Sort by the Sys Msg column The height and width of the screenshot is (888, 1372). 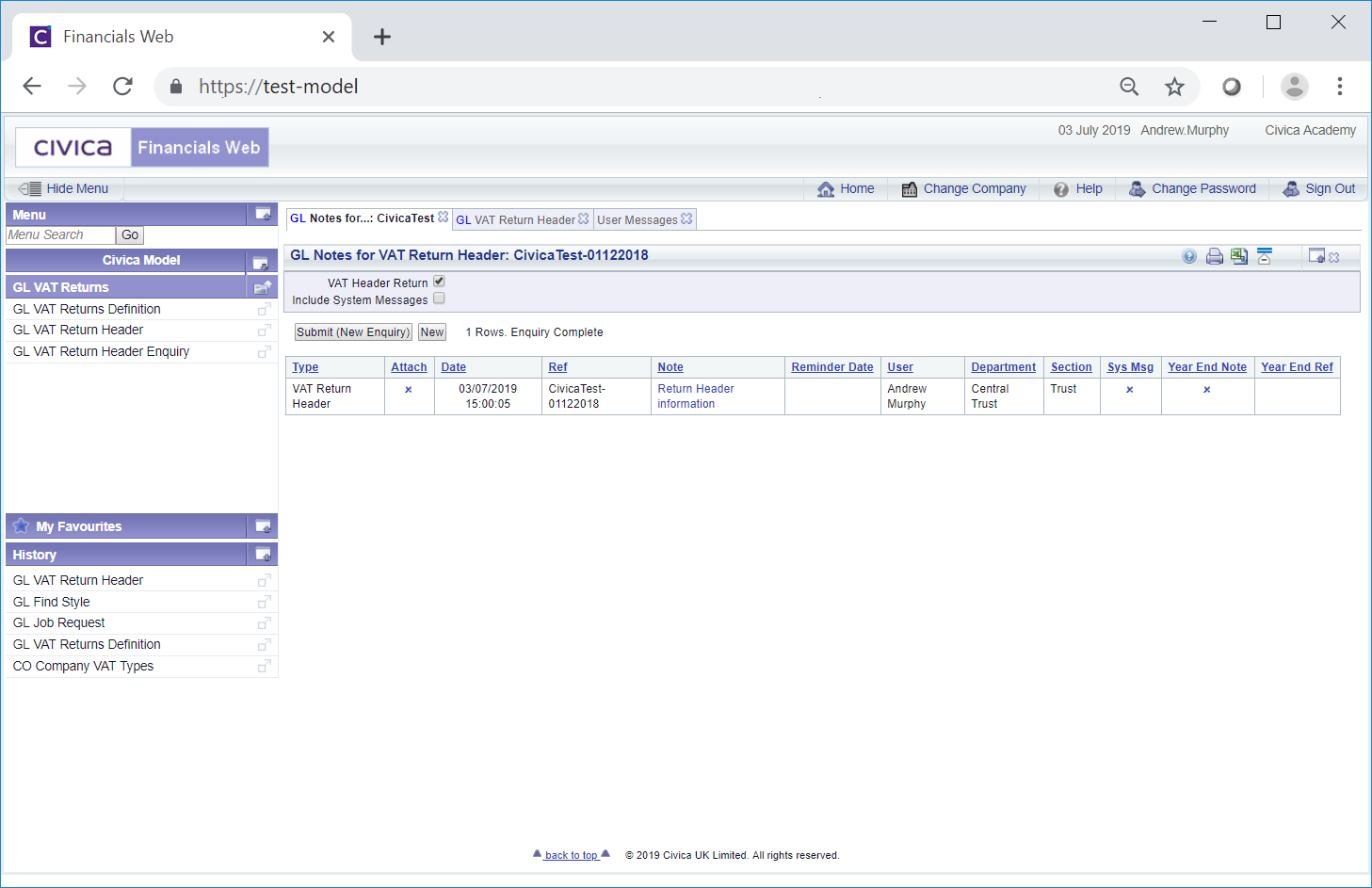[1130, 367]
